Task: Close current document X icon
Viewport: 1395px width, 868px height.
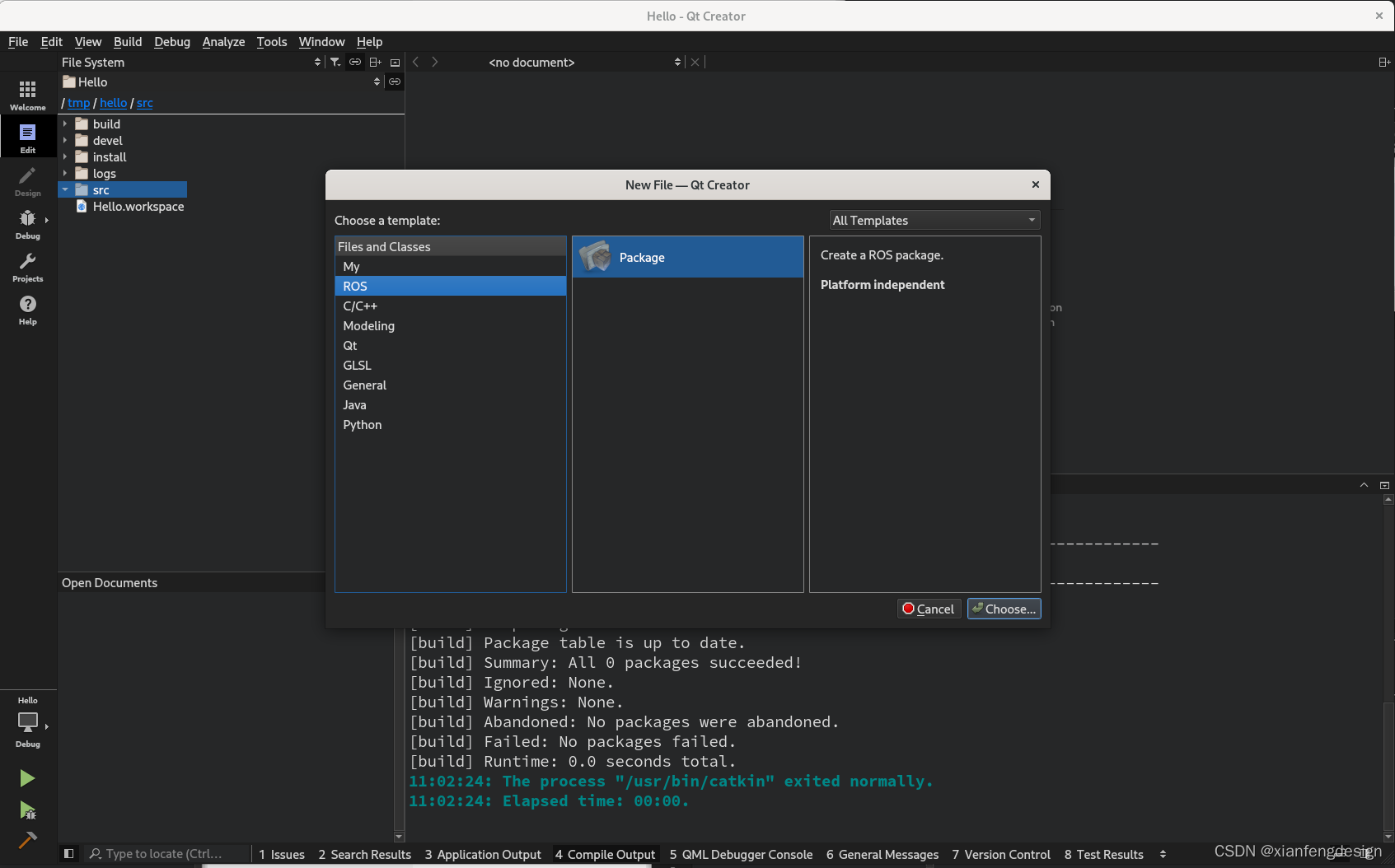Action: click(695, 62)
